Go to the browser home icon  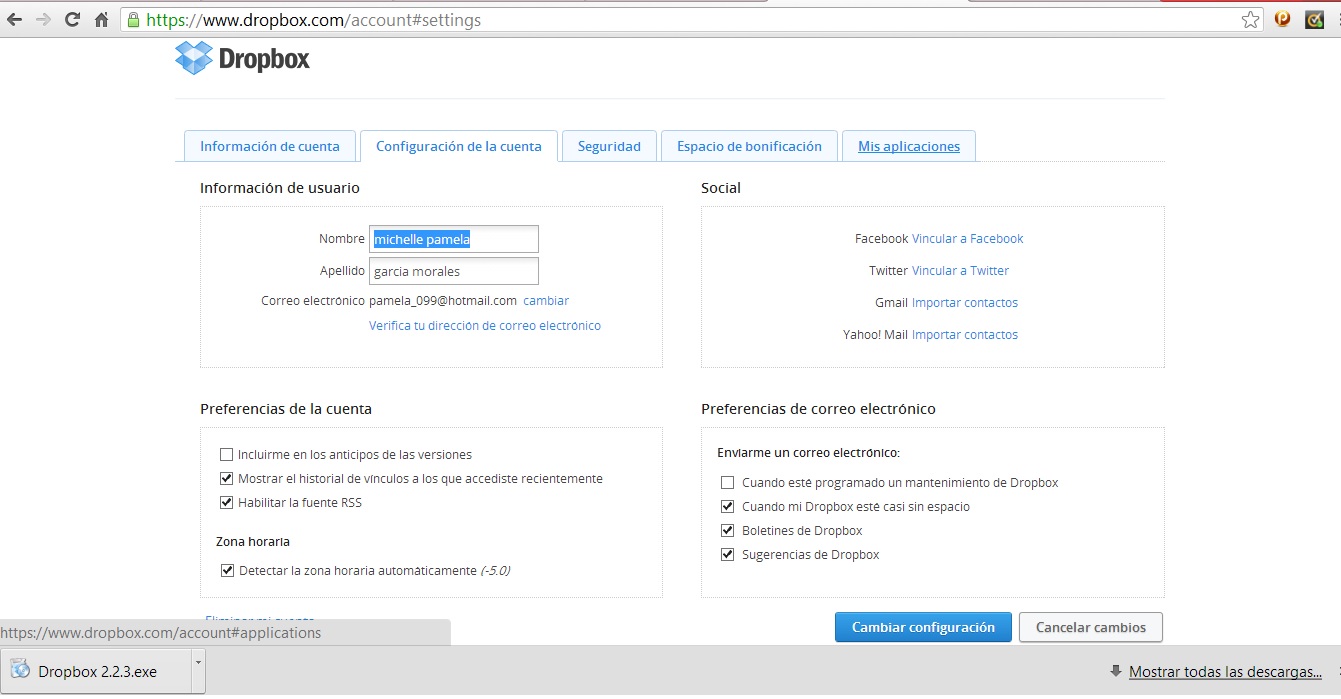point(101,20)
